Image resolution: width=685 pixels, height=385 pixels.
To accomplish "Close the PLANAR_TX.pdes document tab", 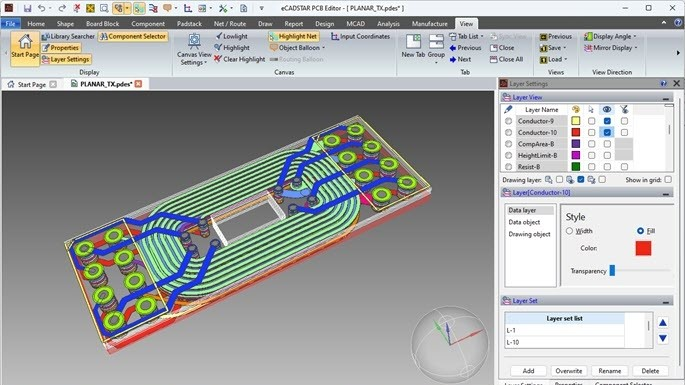I will tap(138, 83).
